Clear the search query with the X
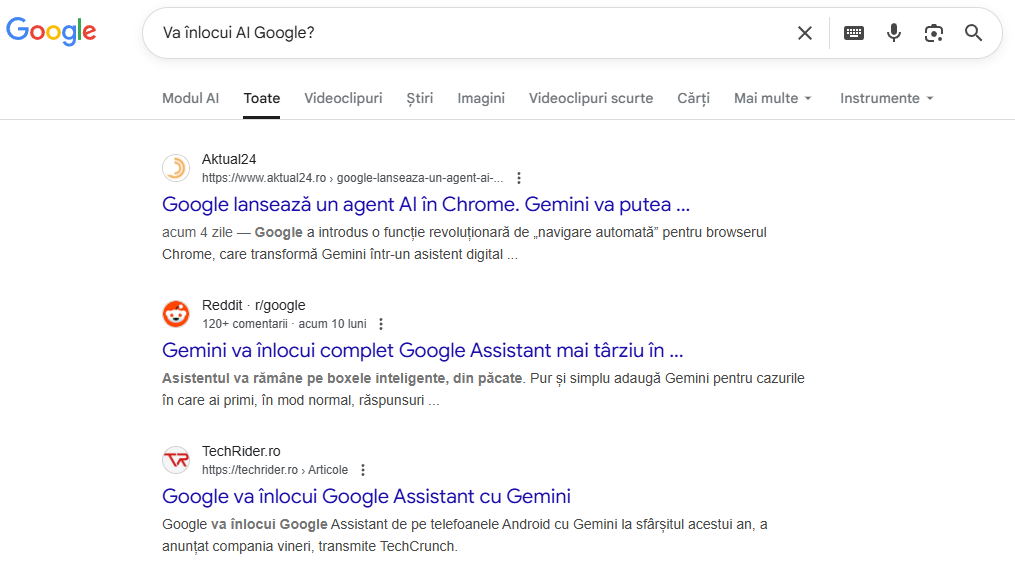 click(804, 32)
